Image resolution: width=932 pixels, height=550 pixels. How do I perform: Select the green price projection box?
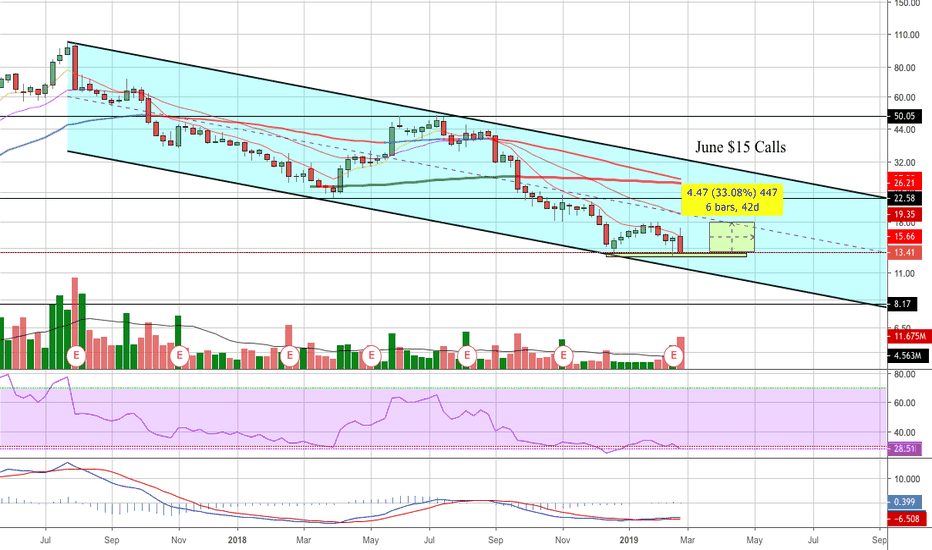click(732, 237)
